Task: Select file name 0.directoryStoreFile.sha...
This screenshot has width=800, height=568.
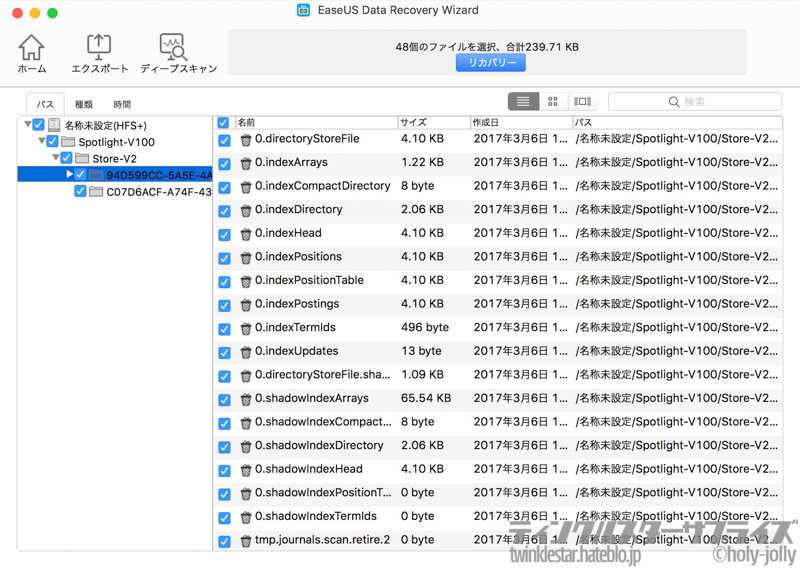Action: pyautogui.click(x=322, y=375)
